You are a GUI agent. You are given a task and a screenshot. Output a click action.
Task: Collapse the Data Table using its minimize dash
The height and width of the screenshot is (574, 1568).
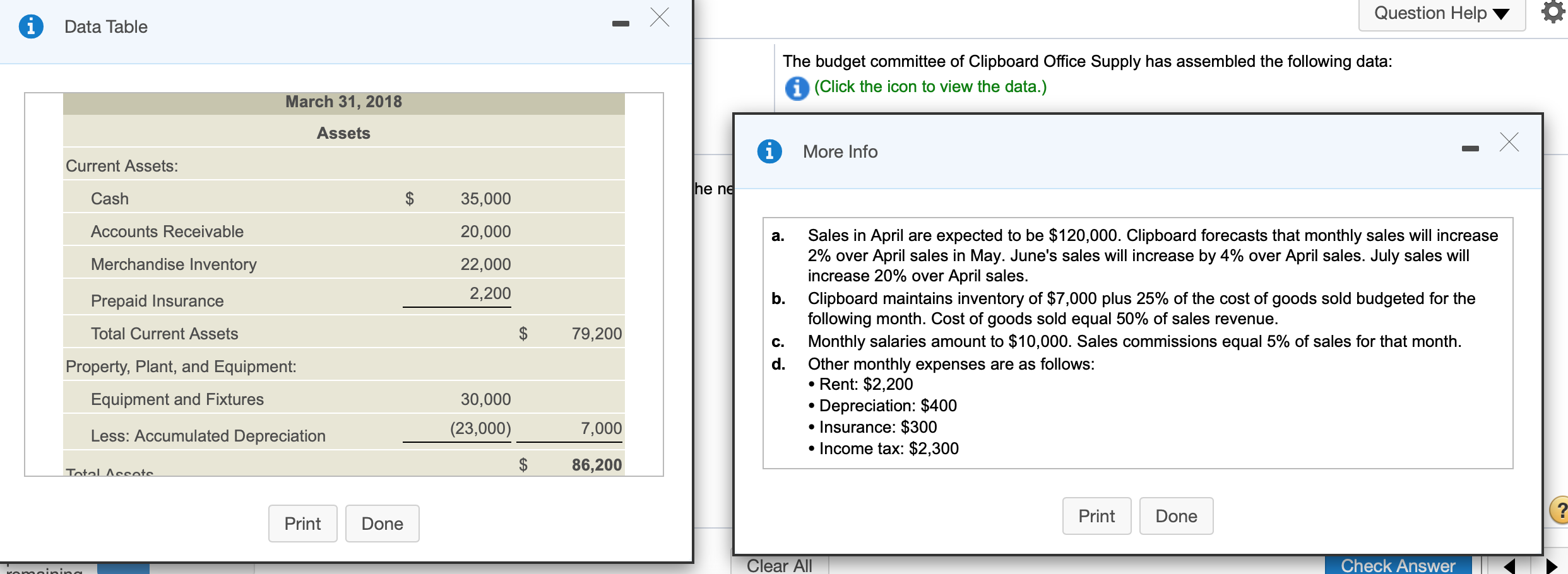pos(620,22)
